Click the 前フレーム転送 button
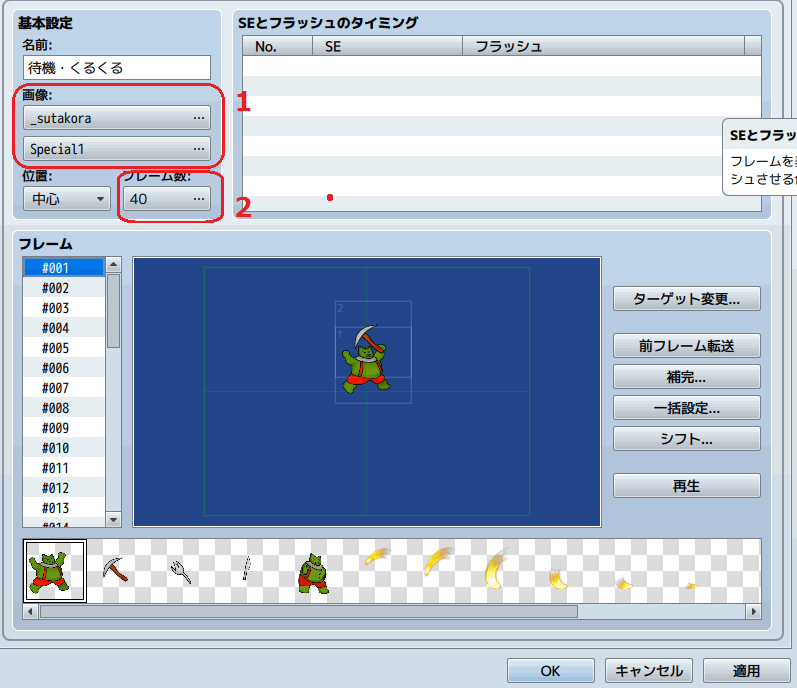Viewport: 797px width, 688px height. point(687,346)
